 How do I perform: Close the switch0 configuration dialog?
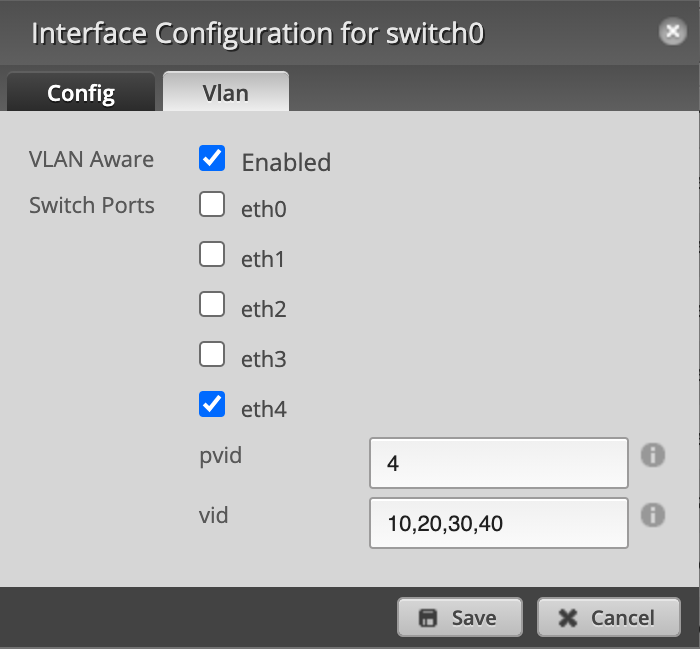[672, 31]
